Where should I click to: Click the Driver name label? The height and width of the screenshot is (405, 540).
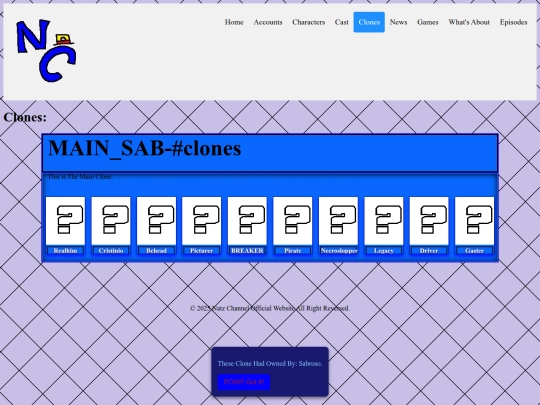tap(429, 251)
